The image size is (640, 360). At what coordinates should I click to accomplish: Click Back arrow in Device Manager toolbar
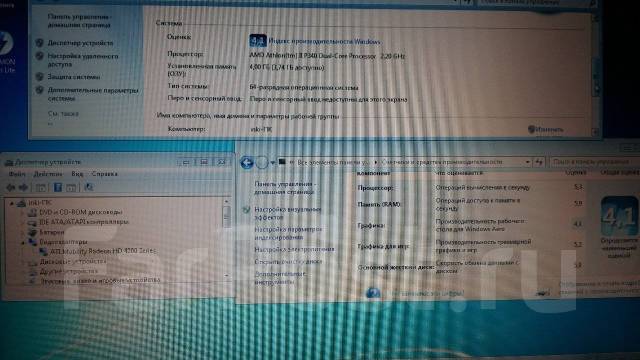pos(11,187)
